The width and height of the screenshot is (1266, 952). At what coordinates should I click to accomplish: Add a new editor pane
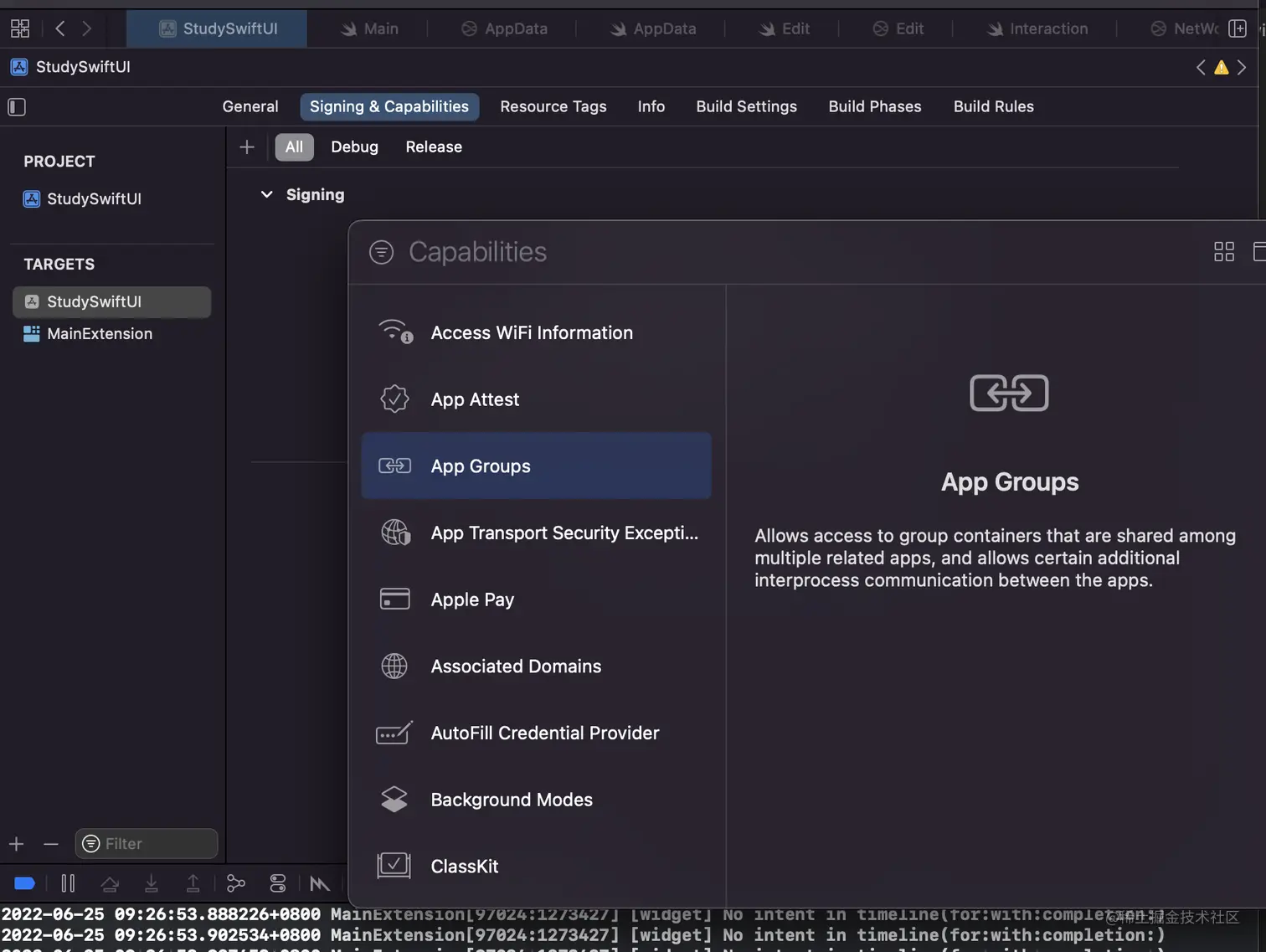click(x=1237, y=28)
